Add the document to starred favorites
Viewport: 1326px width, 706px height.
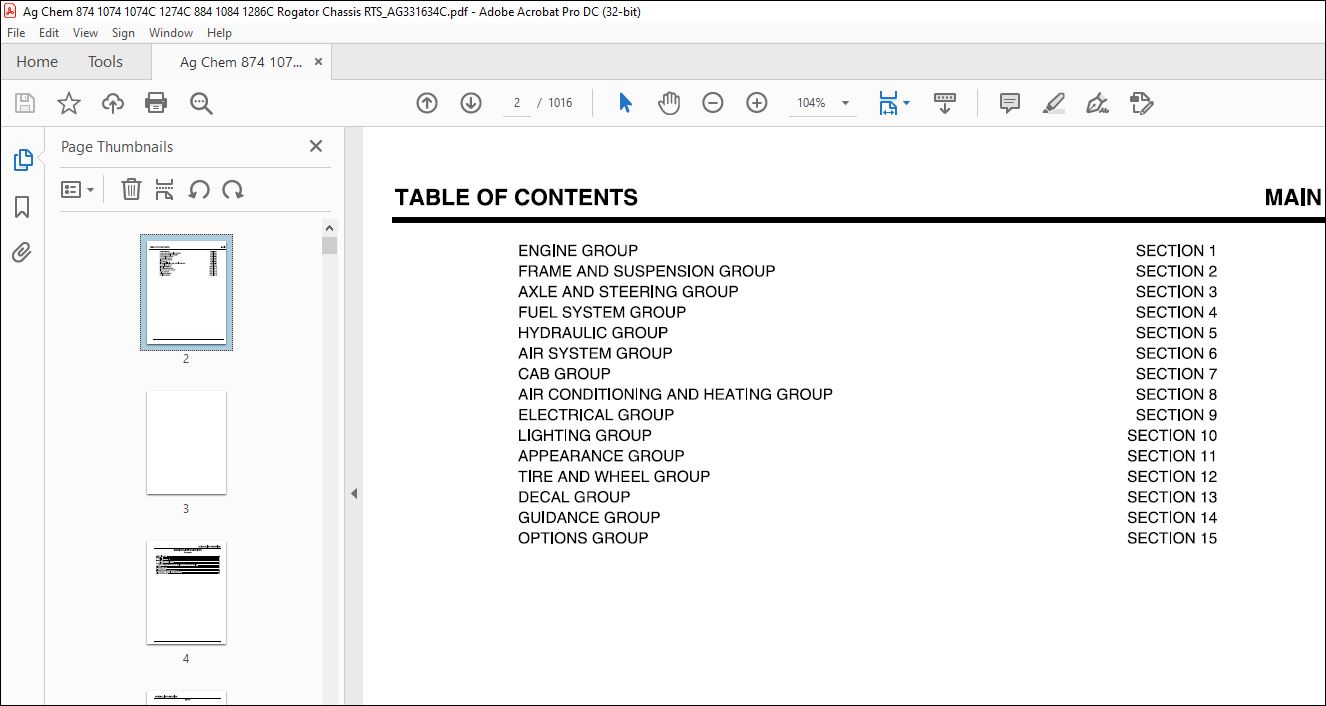[68, 103]
